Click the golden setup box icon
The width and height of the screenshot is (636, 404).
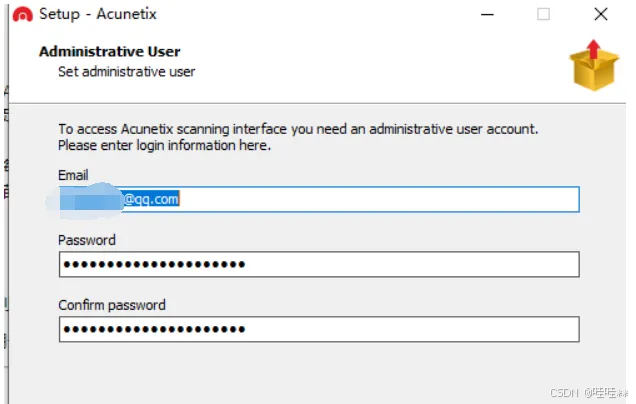594,65
